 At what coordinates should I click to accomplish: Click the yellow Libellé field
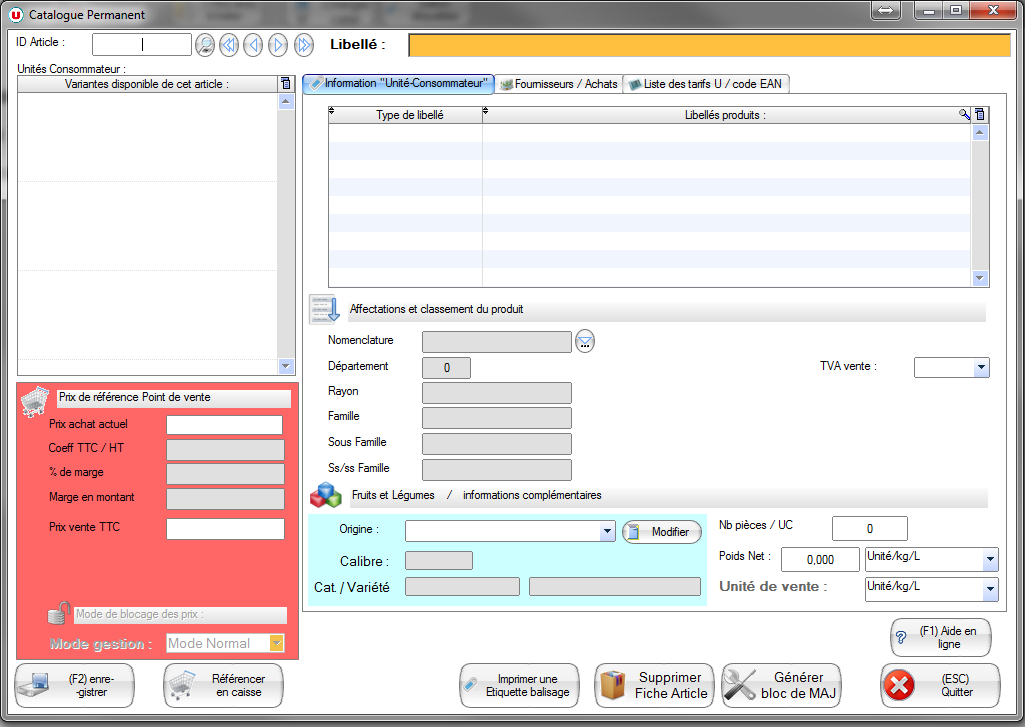coord(709,46)
